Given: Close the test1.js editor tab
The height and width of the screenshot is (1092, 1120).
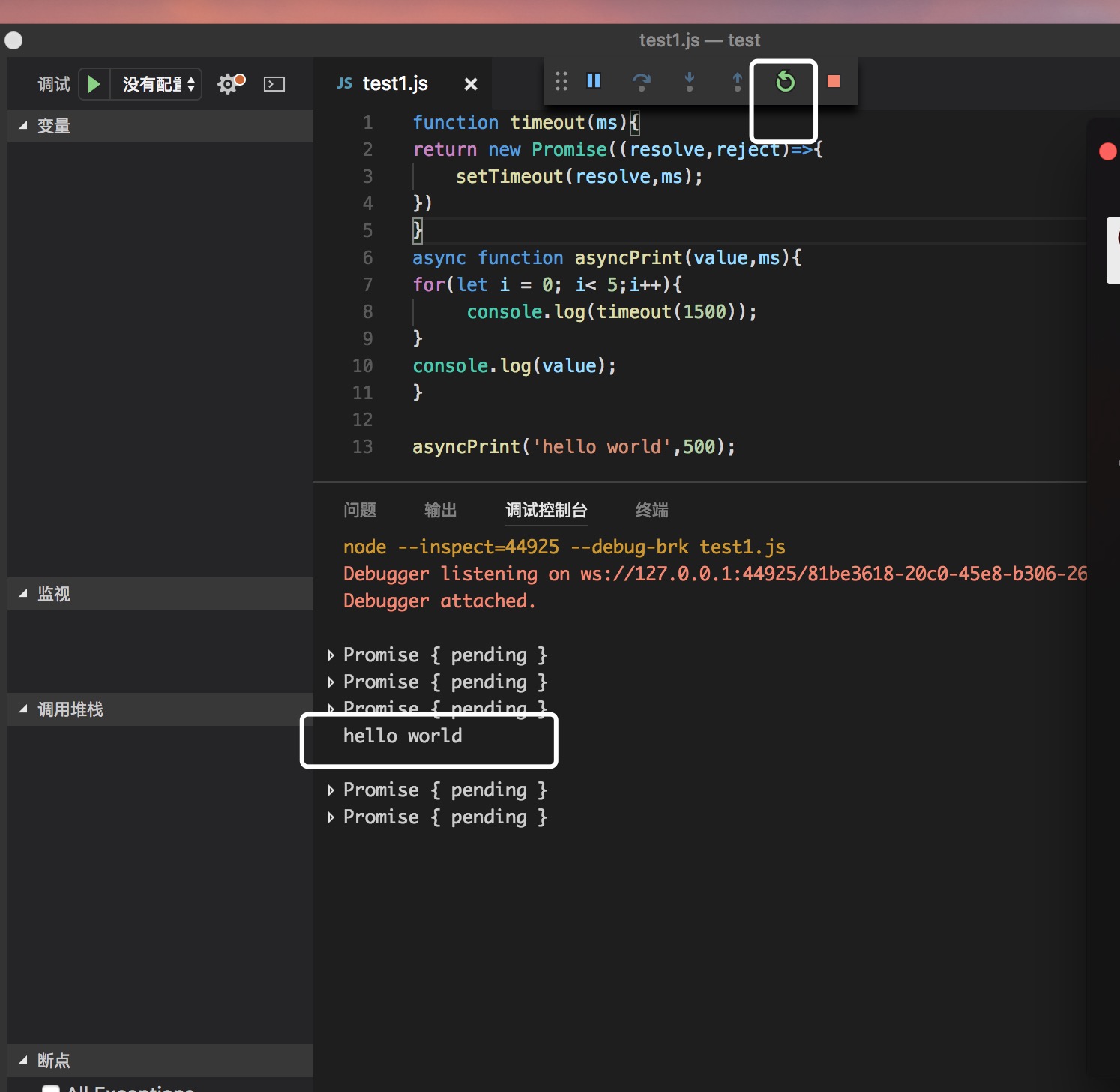Looking at the screenshot, I should [470, 84].
